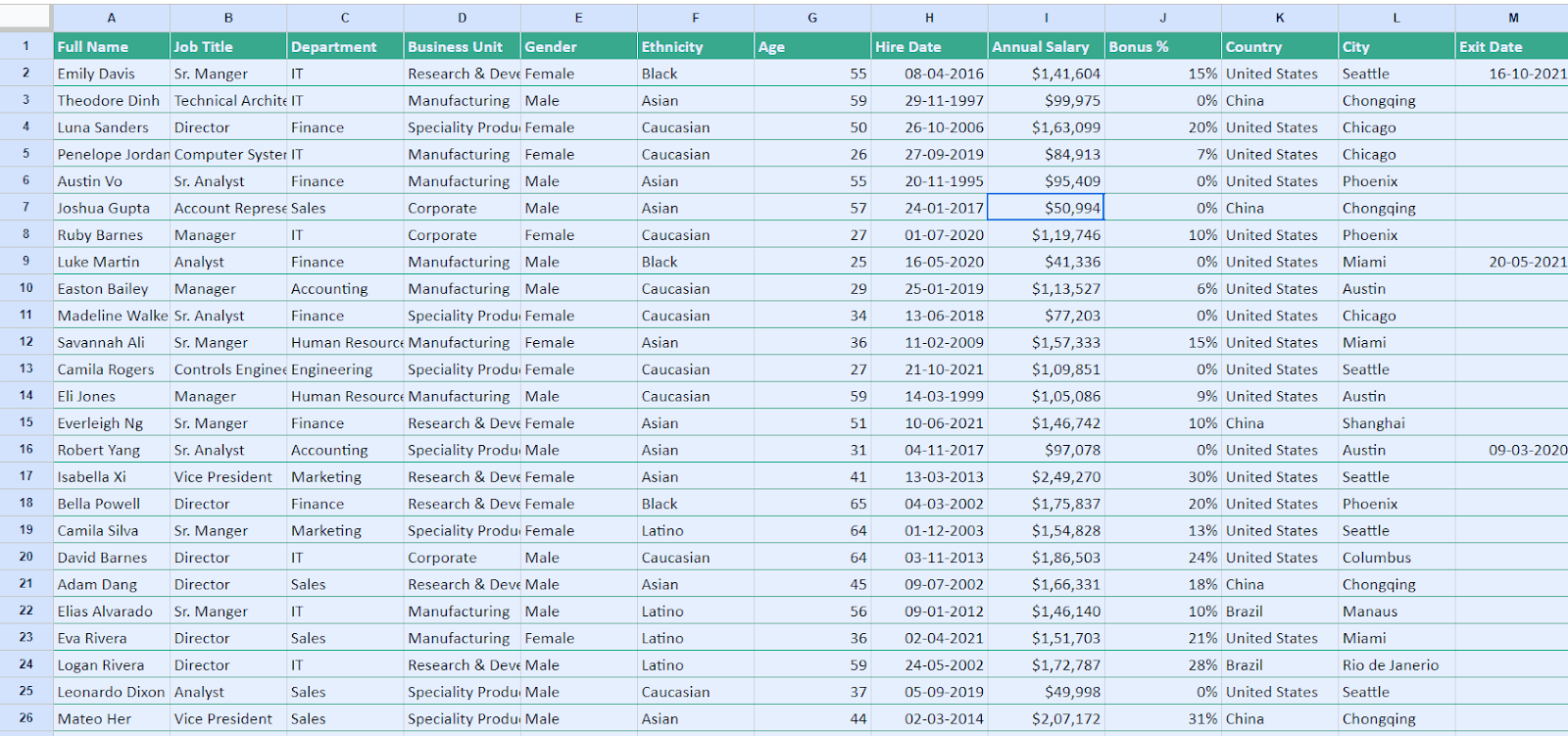Select column I letter header
This screenshot has width=1568, height=736.
[1046, 18]
